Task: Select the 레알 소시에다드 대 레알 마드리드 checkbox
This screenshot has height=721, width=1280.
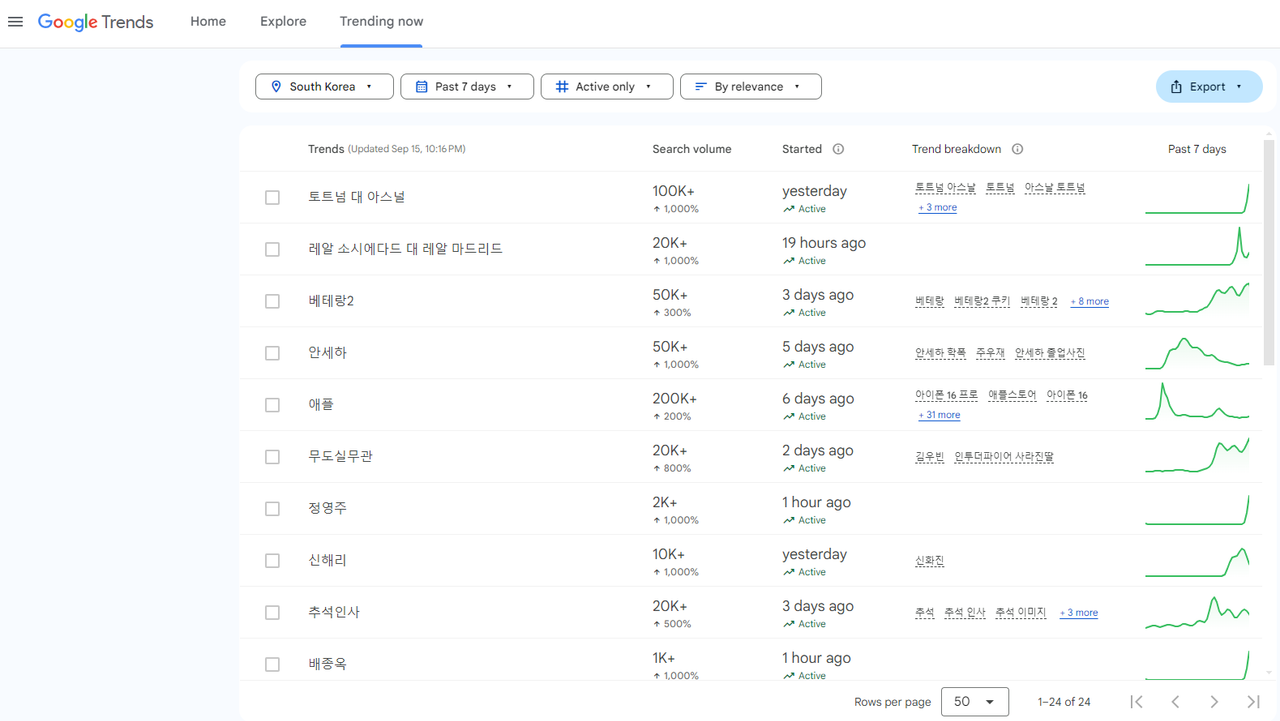Action: pos(272,249)
